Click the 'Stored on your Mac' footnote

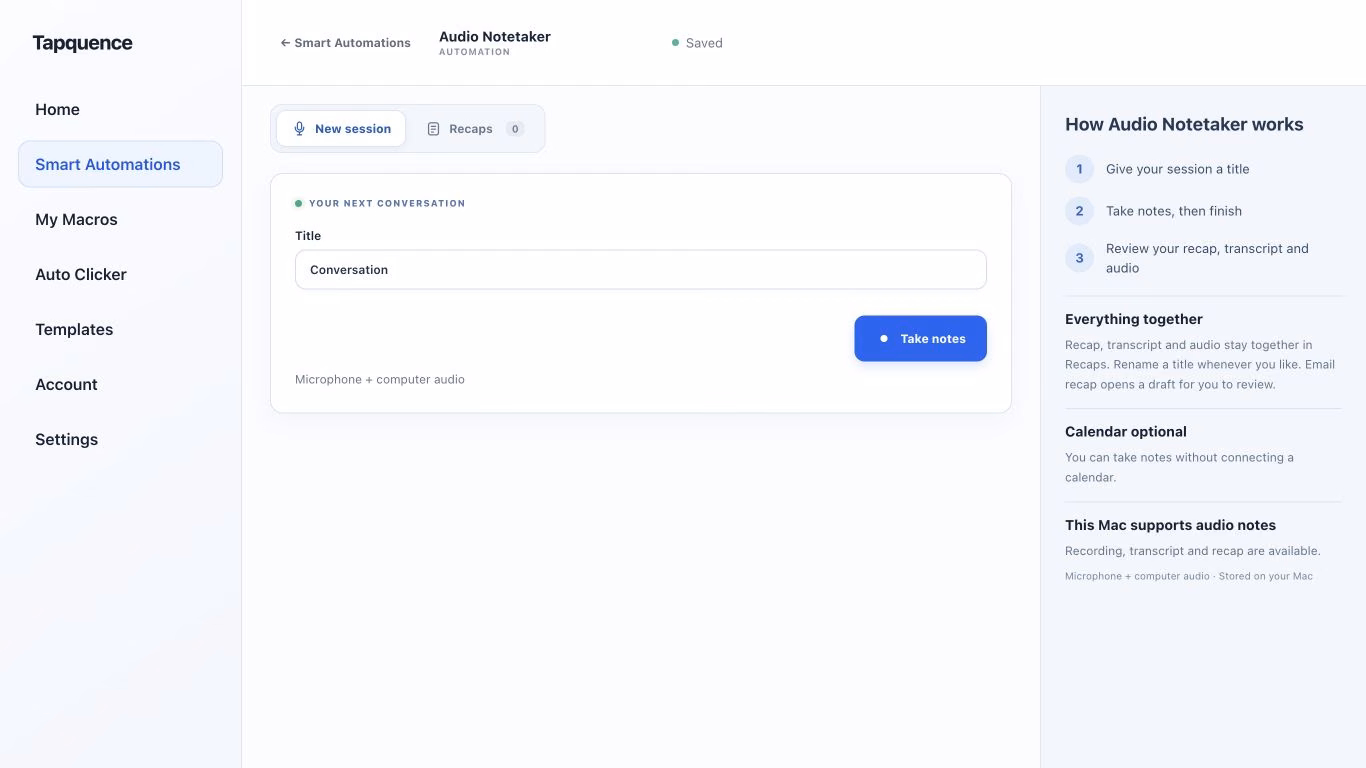(x=1266, y=576)
